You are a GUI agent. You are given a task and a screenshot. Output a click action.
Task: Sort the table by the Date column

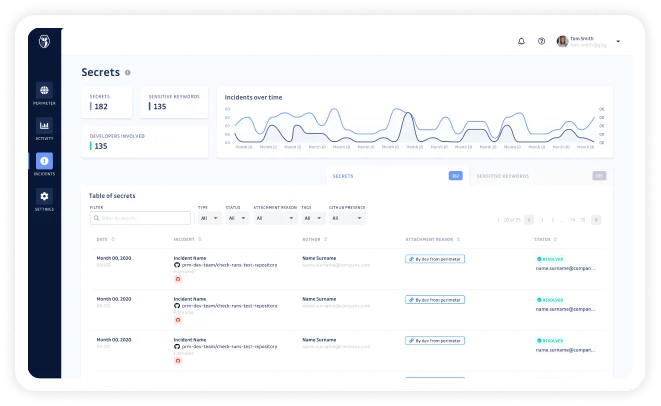[105, 239]
